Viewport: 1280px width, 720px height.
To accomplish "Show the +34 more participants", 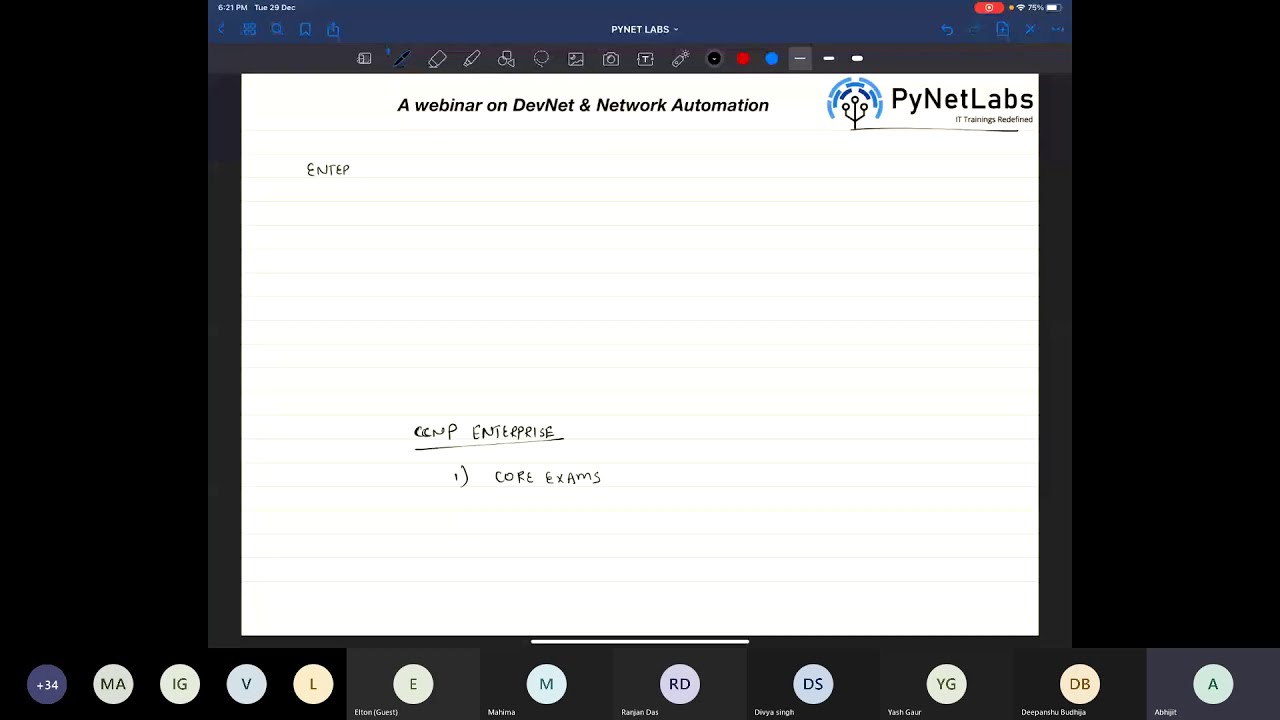I will pyautogui.click(x=47, y=685).
